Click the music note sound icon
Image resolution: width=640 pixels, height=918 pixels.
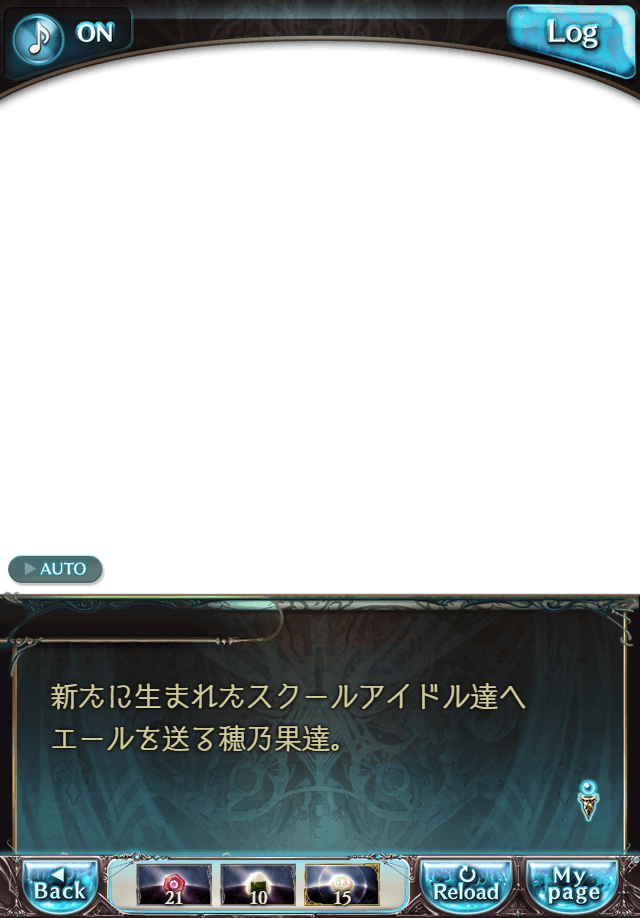(x=38, y=38)
